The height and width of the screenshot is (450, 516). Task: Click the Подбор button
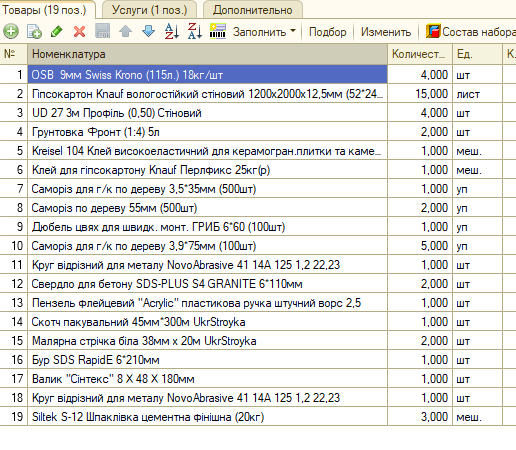(328, 32)
